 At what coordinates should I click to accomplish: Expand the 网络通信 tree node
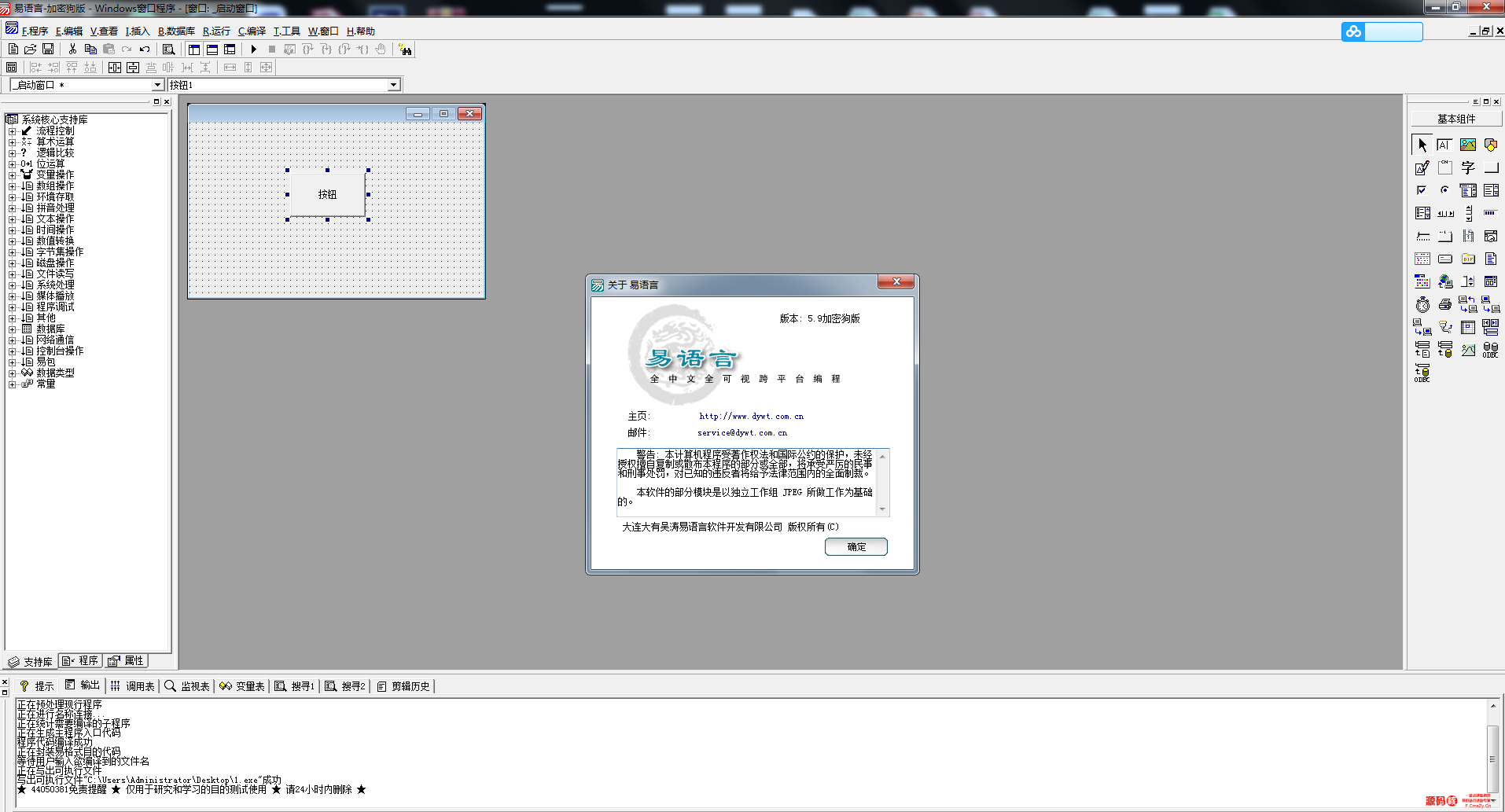(x=12, y=340)
